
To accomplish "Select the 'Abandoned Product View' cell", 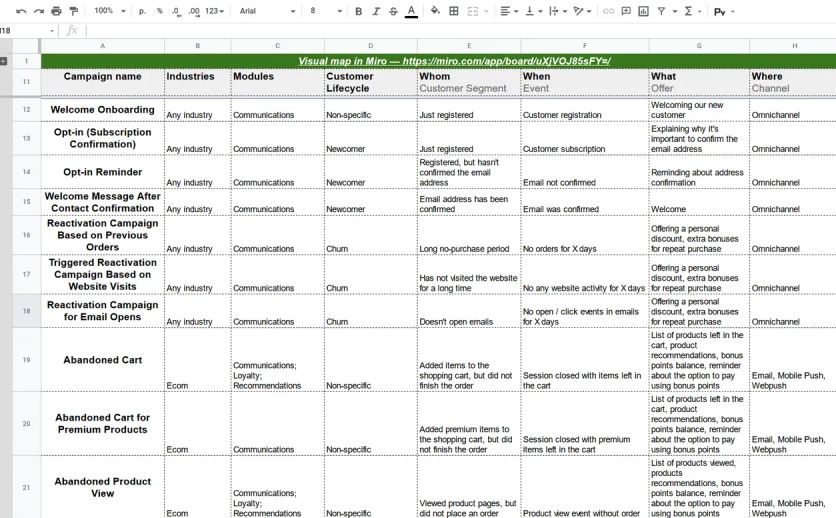I will point(102,487).
